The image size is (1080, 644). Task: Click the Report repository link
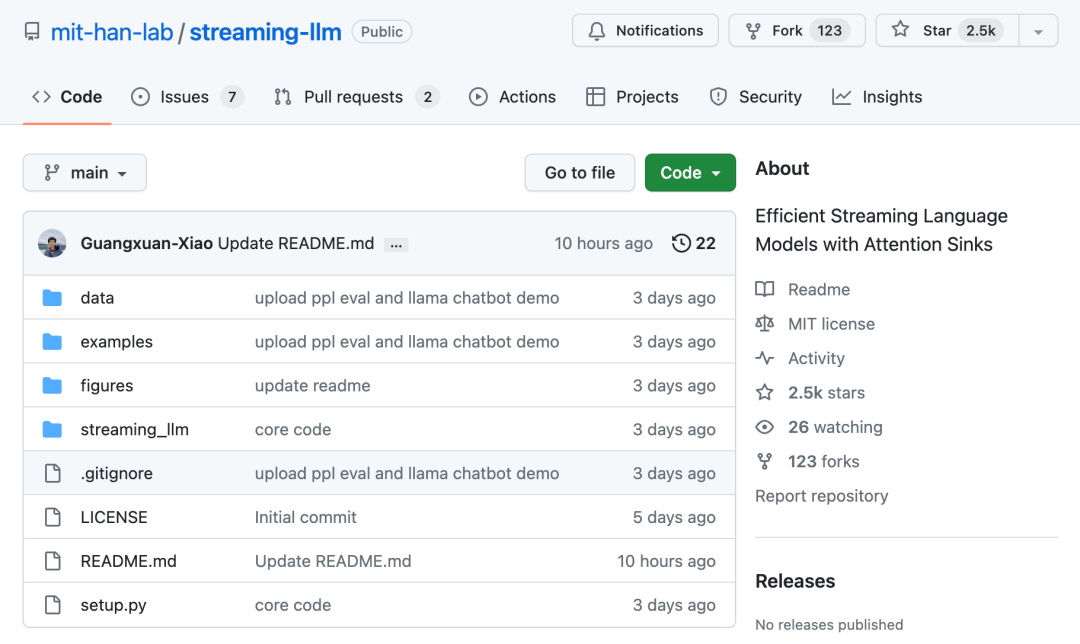[821, 495]
